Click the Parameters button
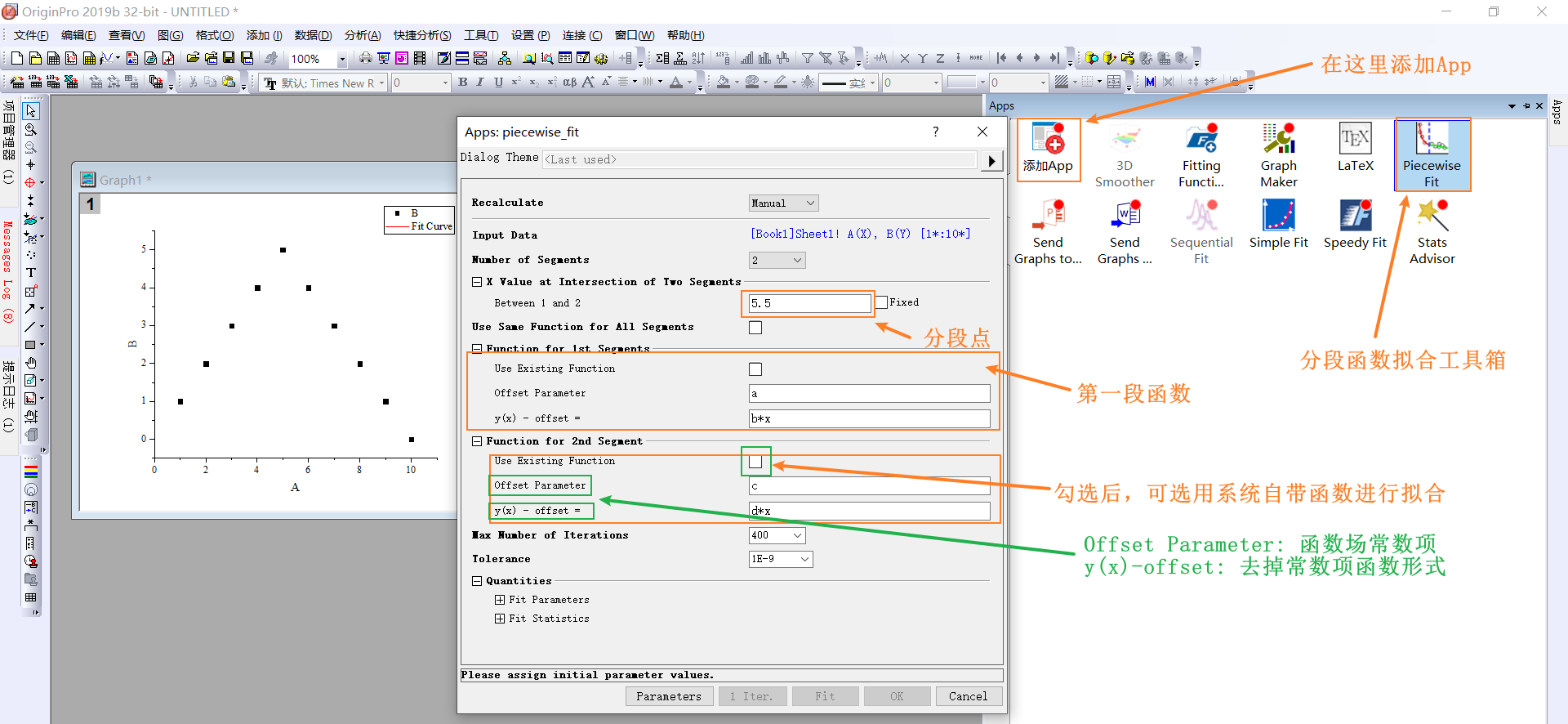Screen dimensions: 1568x724 669,696
